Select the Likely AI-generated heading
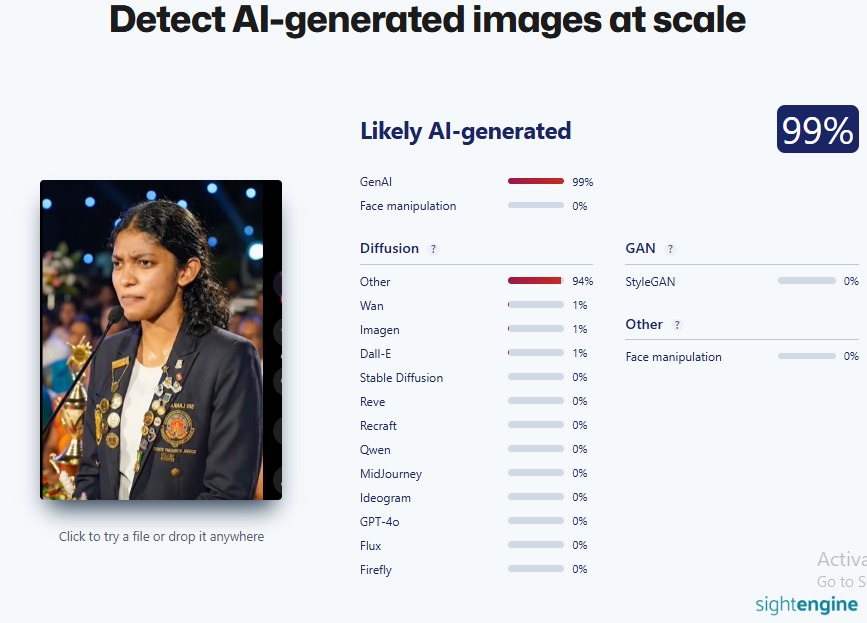 [466, 132]
